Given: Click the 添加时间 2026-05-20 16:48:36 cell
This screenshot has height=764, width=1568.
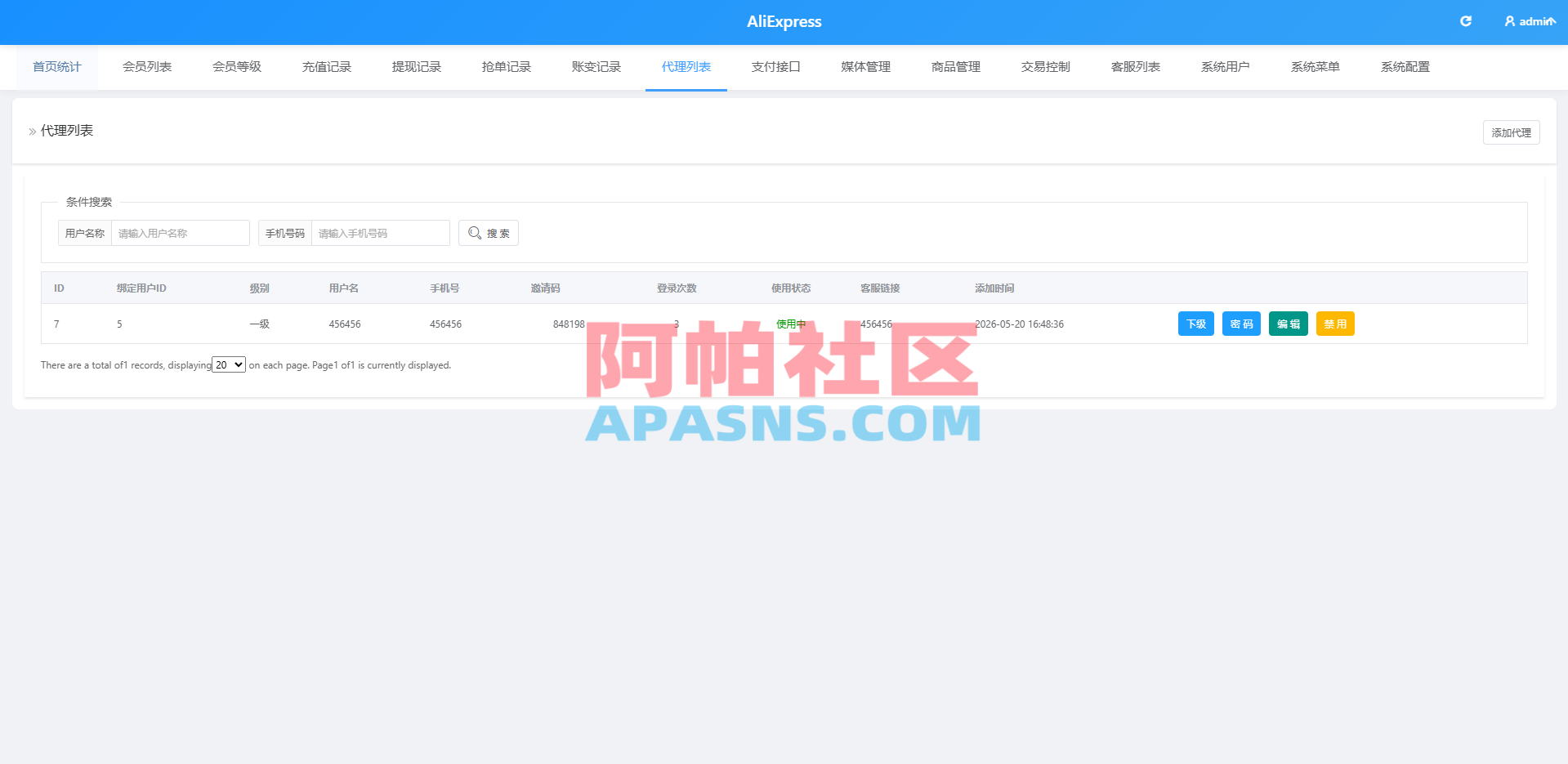Looking at the screenshot, I should (x=1019, y=324).
